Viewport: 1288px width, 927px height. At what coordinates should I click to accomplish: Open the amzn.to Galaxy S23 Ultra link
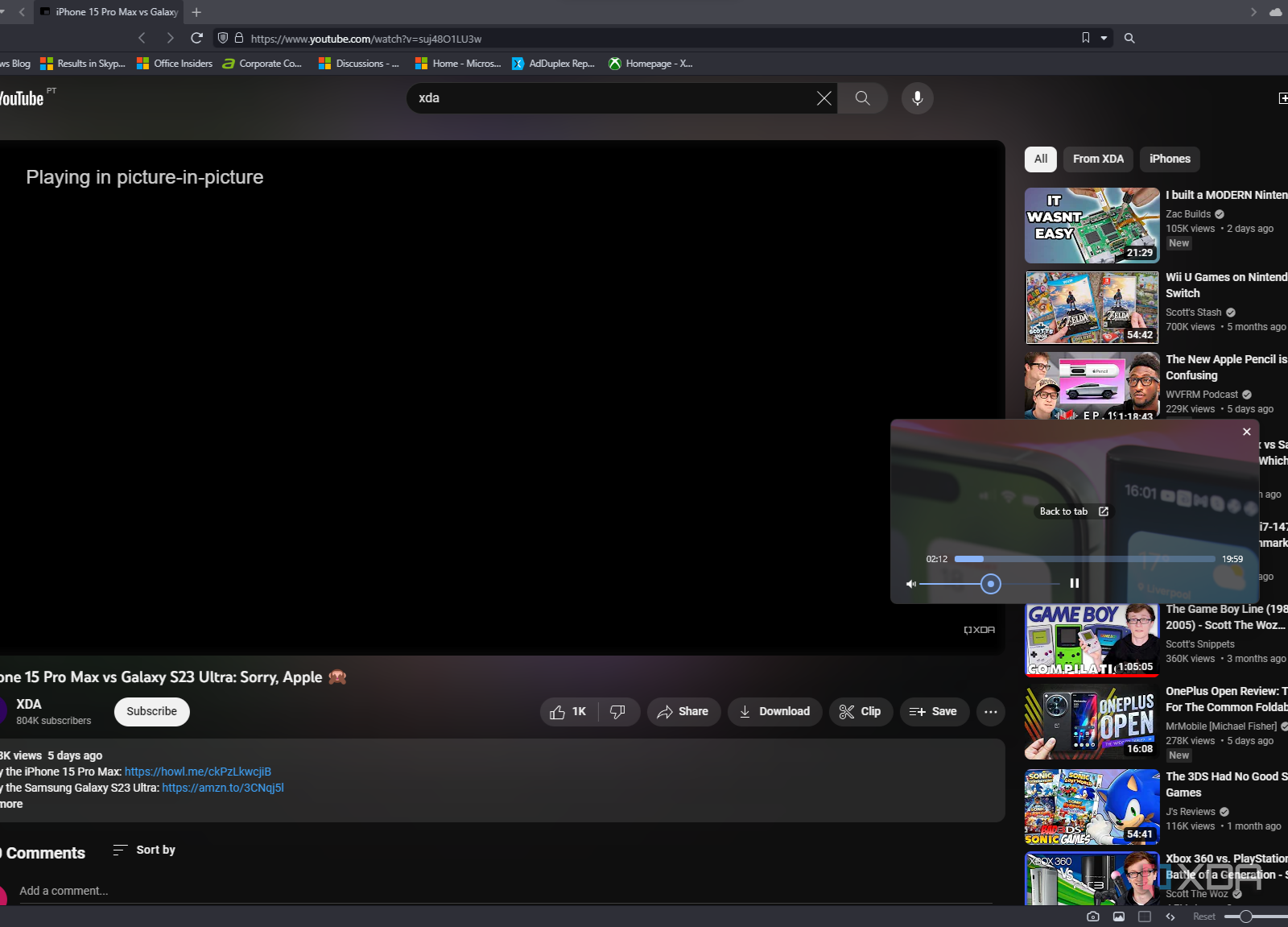(223, 788)
